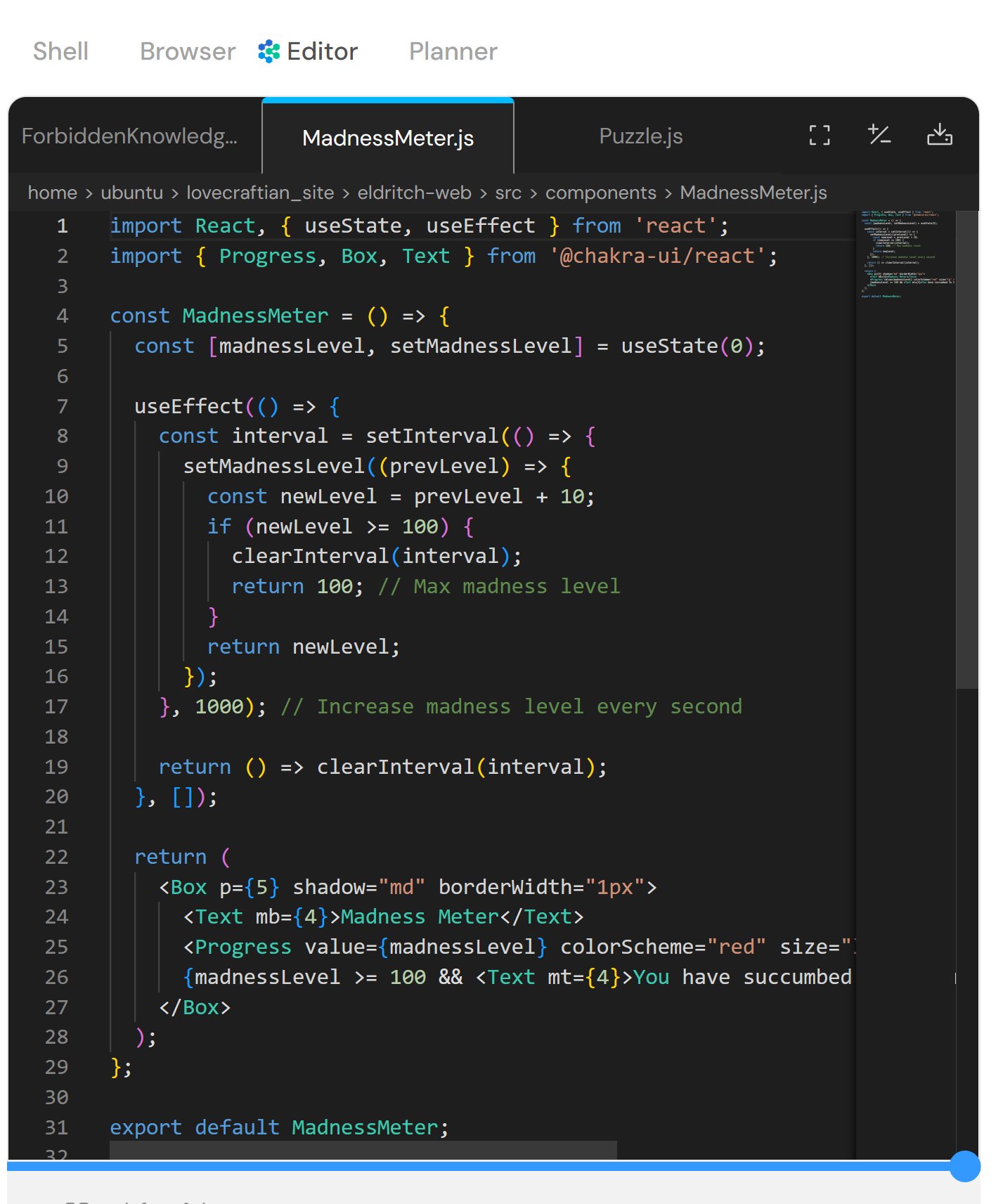This screenshot has height=1204, width=1003.
Task: Open the Planner tab
Action: pos(453,51)
